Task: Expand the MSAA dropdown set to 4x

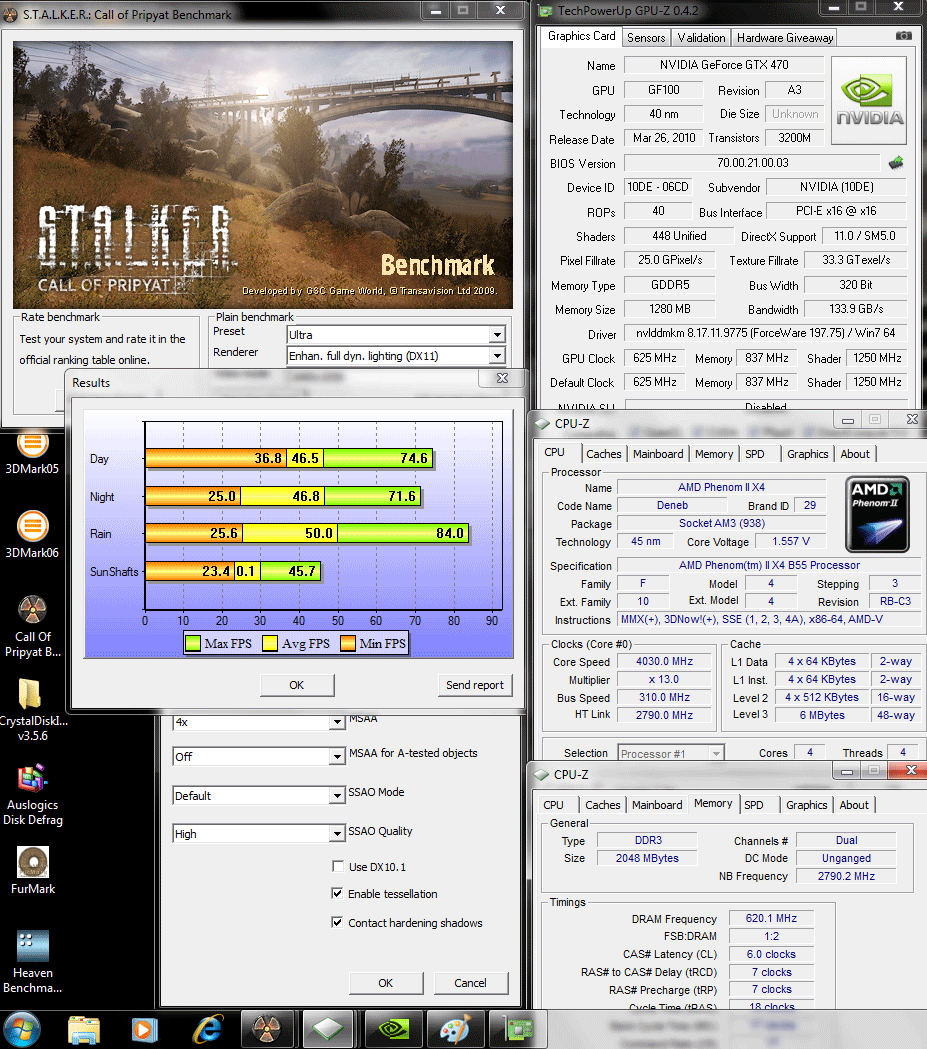Action: click(x=259, y=722)
